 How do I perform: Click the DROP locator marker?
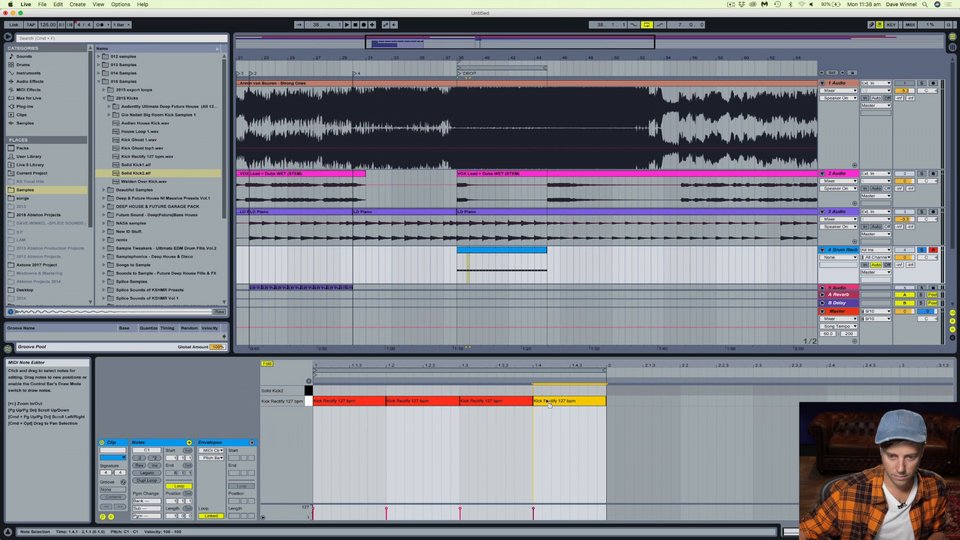tap(468, 73)
